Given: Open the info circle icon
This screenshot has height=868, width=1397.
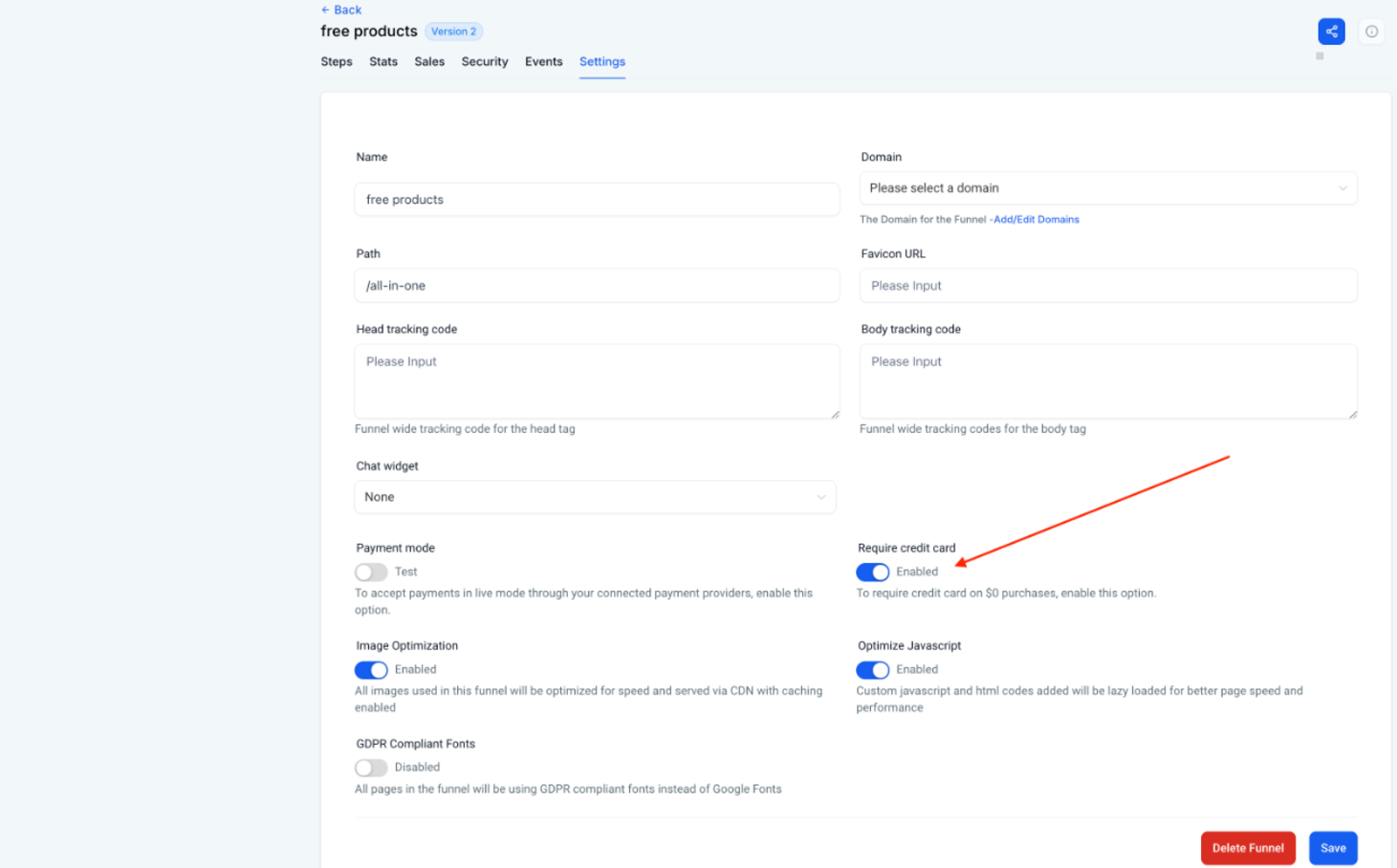Looking at the screenshot, I should pyautogui.click(x=1371, y=32).
